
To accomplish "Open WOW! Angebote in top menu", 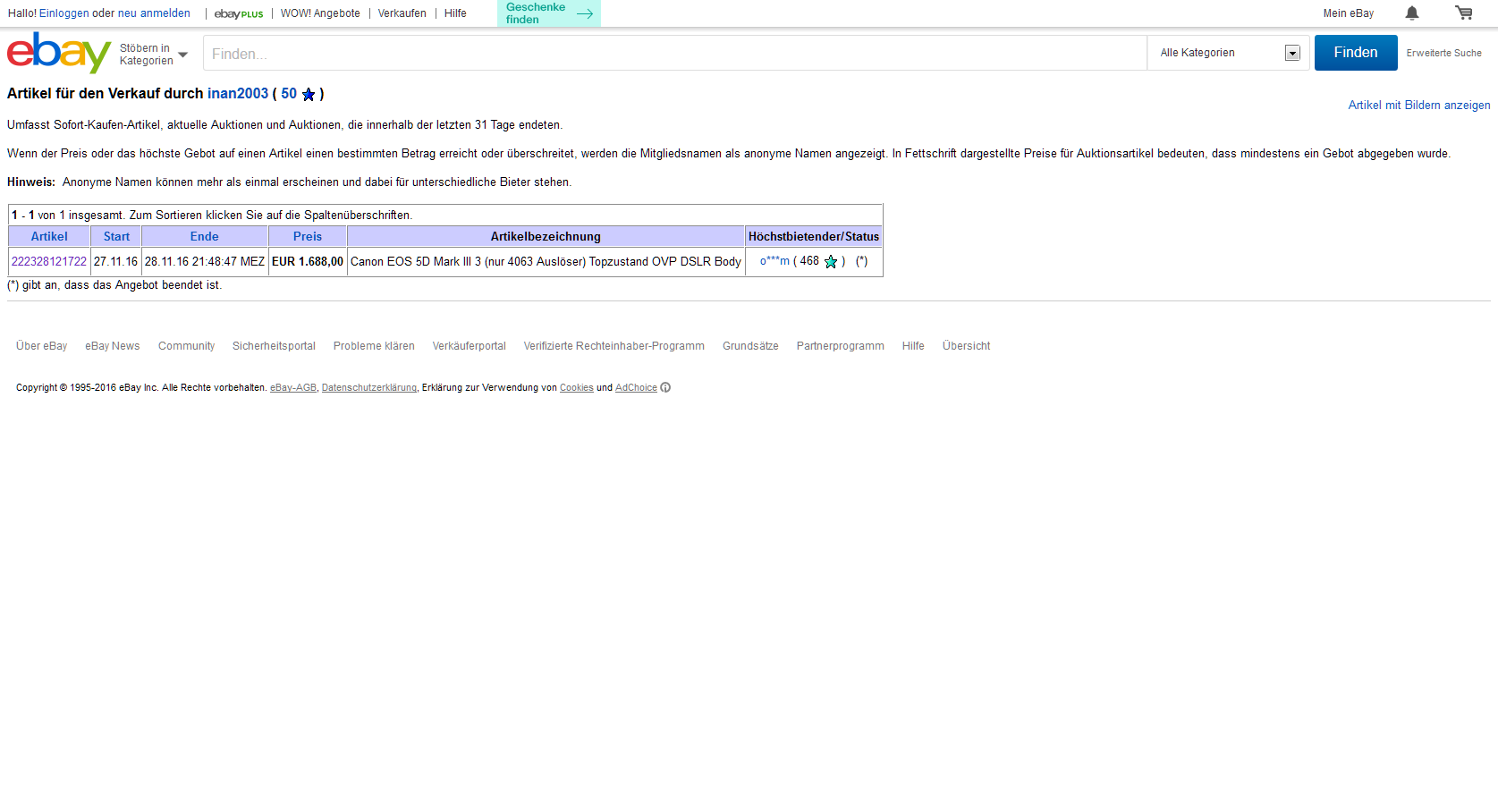I will click(x=320, y=13).
